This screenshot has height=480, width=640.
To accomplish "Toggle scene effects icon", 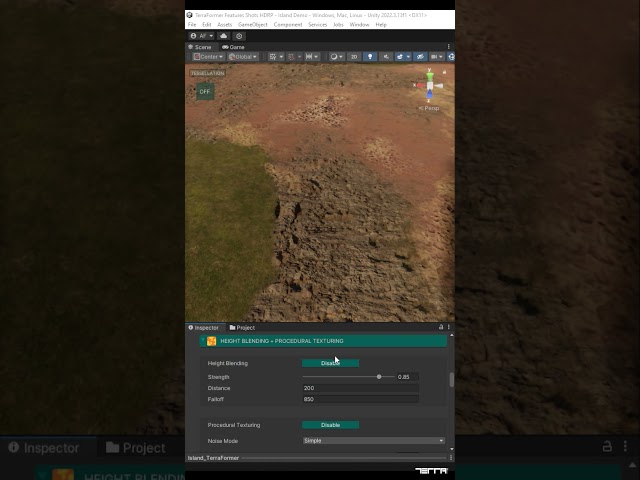I will pos(400,57).
